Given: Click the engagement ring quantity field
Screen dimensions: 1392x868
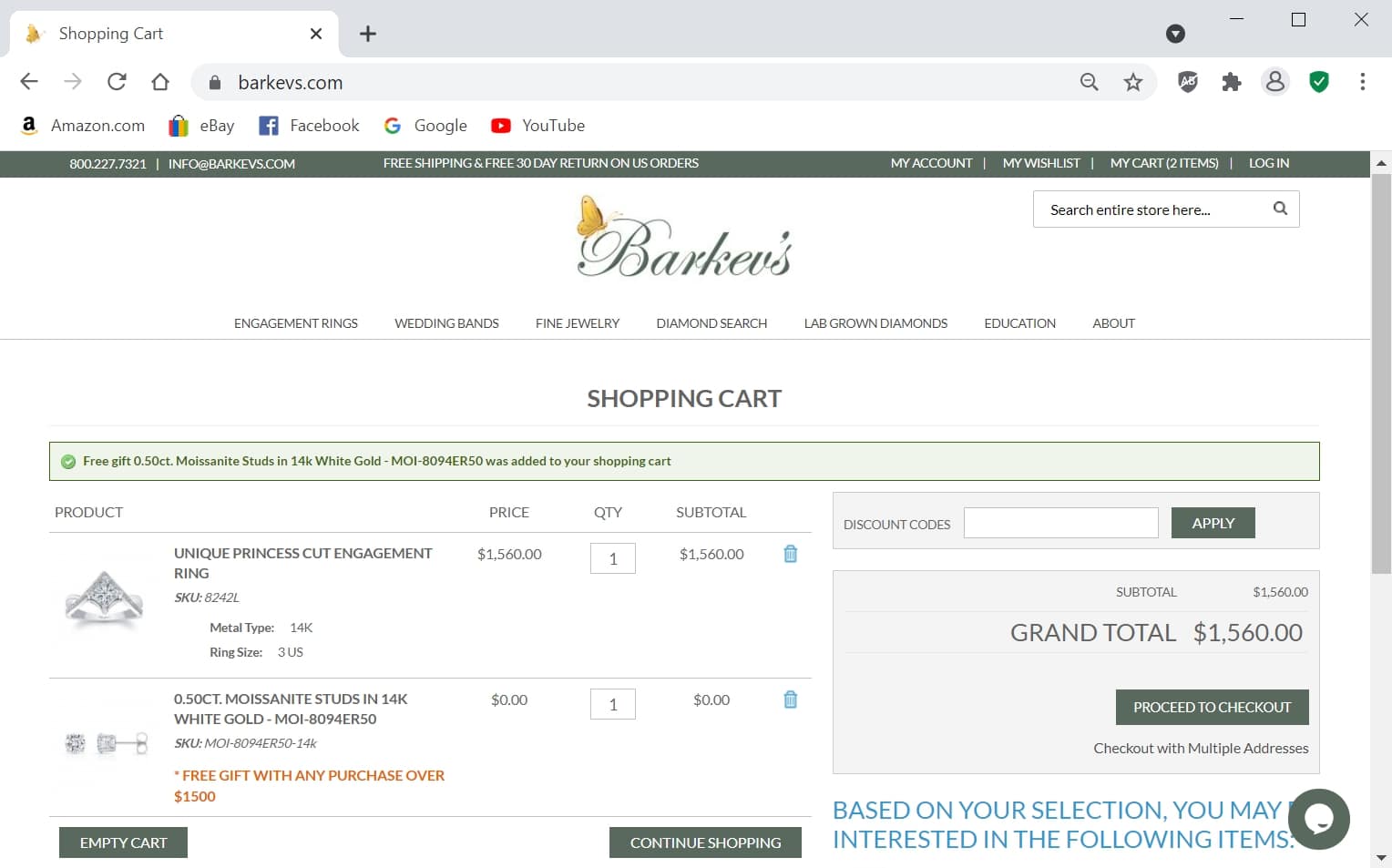Looking at the screenshot, I should 613,558.
